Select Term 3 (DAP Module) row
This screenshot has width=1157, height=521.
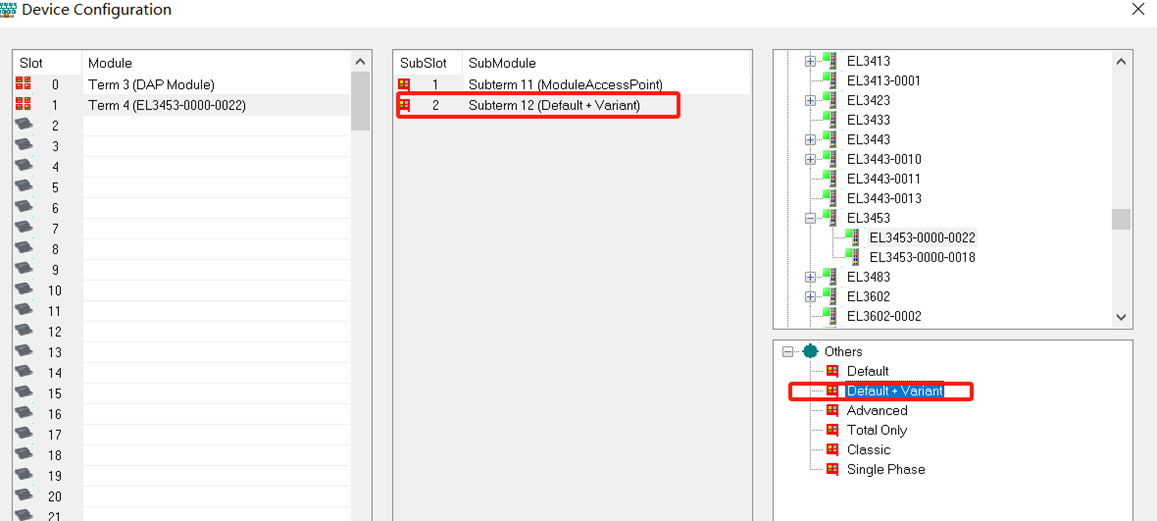click(x=182, y=84)
